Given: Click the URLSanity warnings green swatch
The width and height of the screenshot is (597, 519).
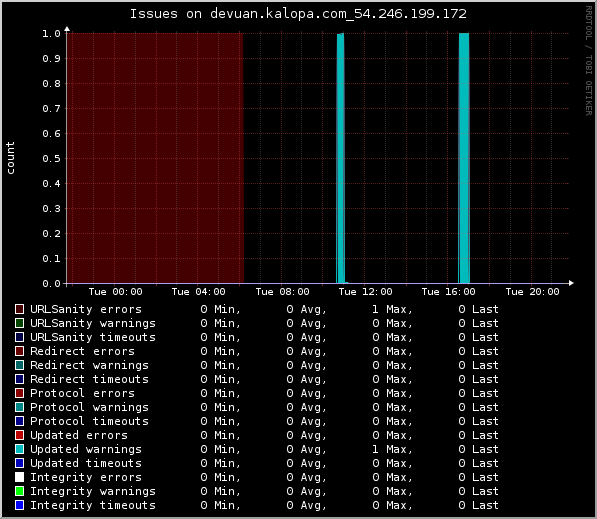Looking at the screenshot, I should click(19, 323).
